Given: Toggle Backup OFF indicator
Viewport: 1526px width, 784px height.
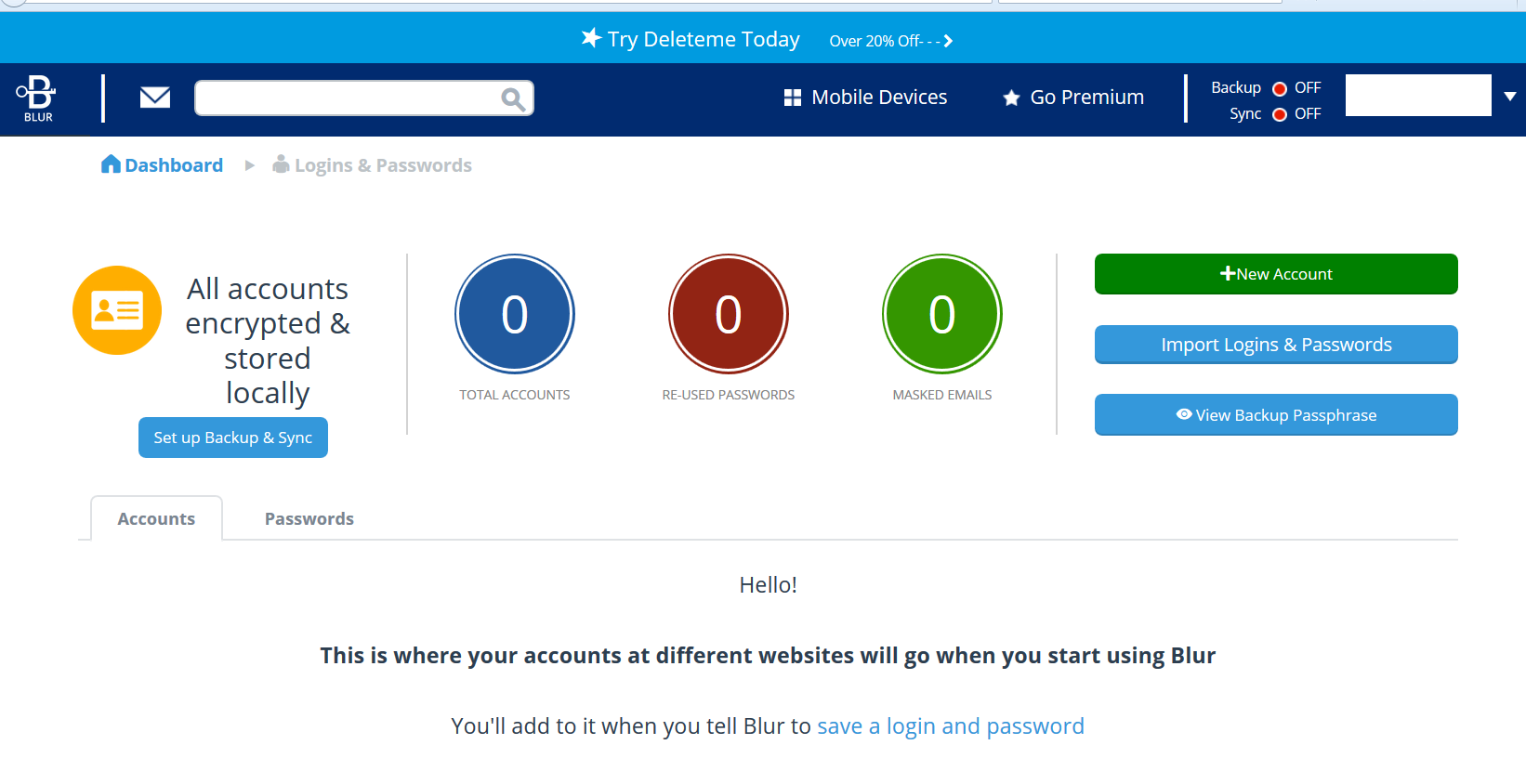Looking at the screenshot, I should pyautogui.click(x=1280, y=88).
